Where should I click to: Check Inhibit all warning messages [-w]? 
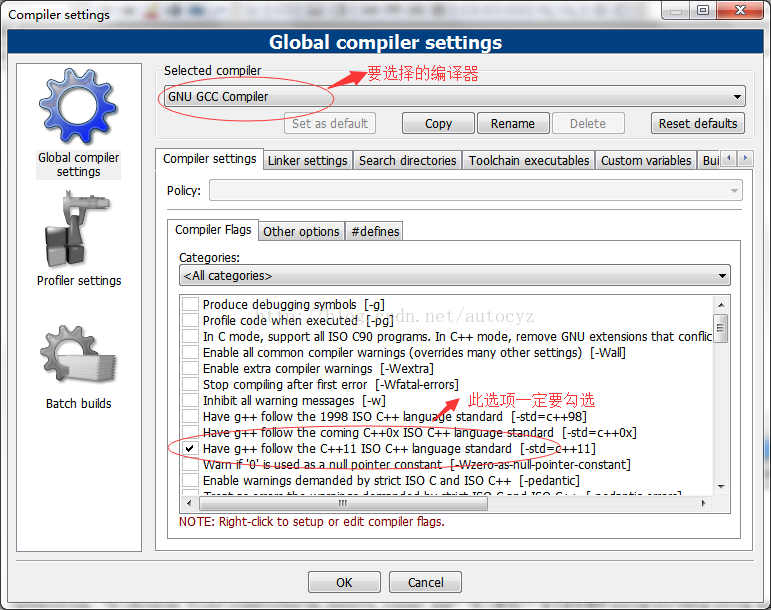190,400
